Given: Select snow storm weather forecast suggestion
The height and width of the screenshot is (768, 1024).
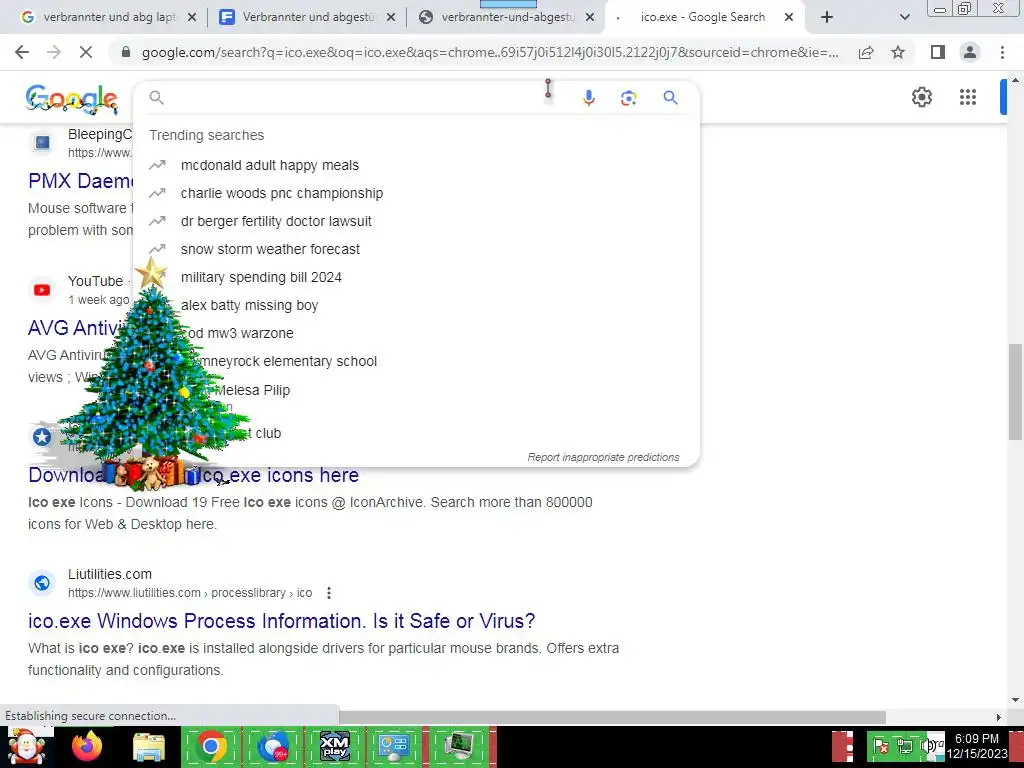Looking at the screenshot, I should pos(270,249).
